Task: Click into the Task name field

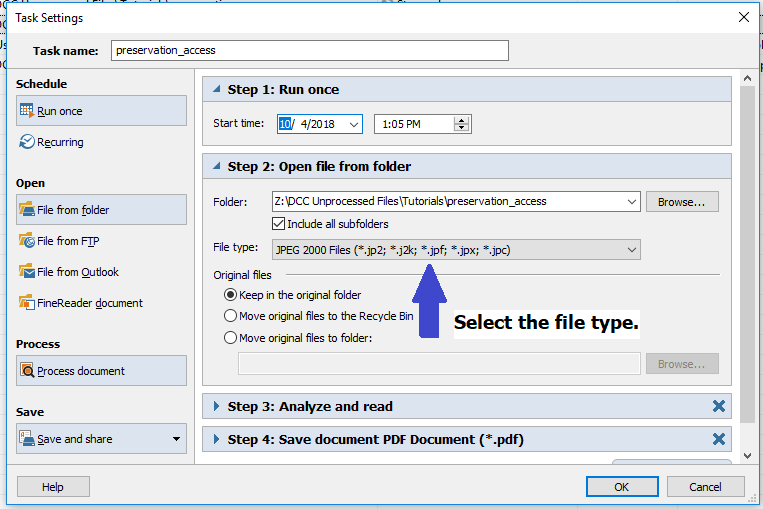Action: pos(309,50)
